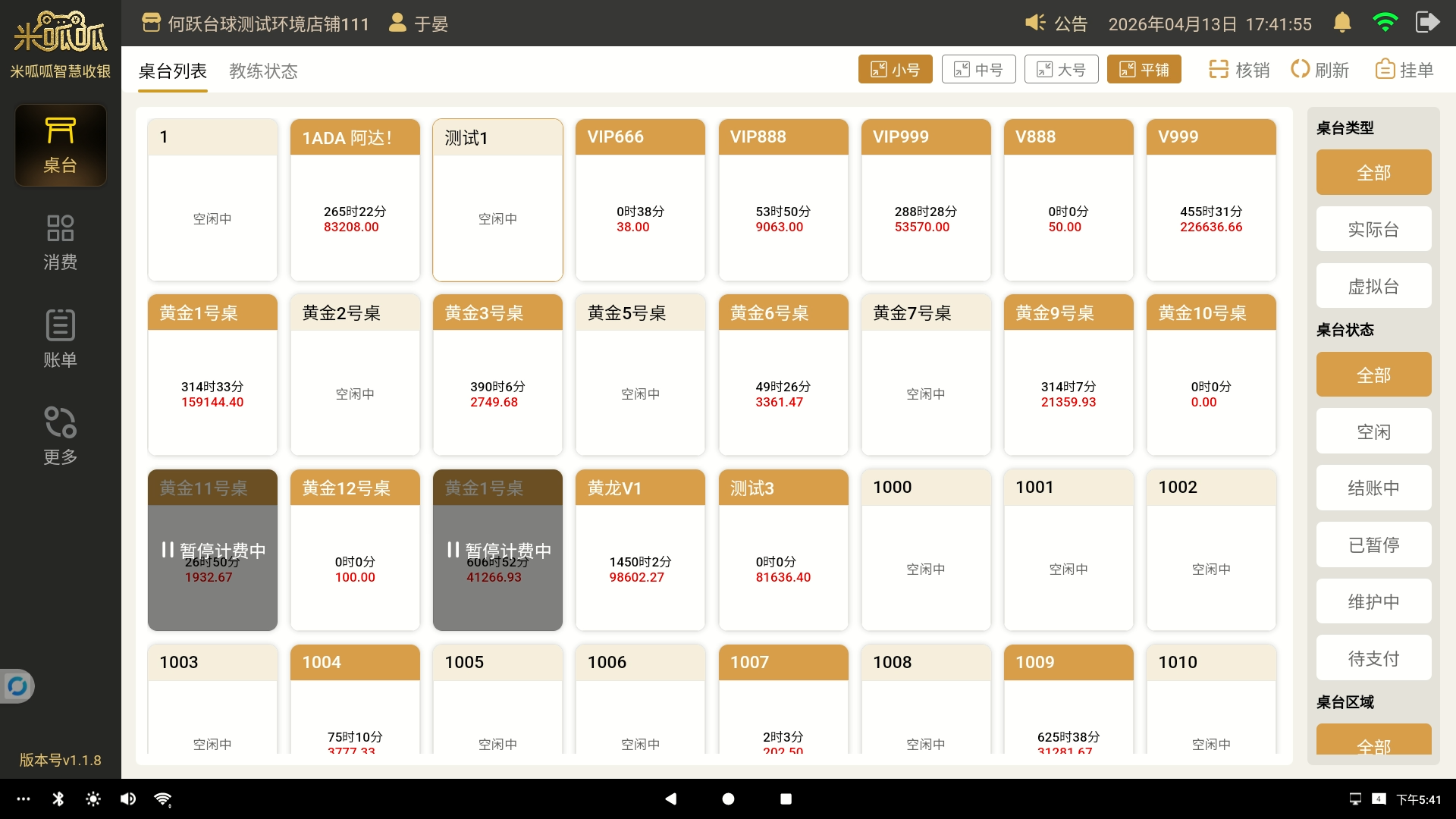
Task: Filter table status by 已暂停
Action: coord(1373,544)
